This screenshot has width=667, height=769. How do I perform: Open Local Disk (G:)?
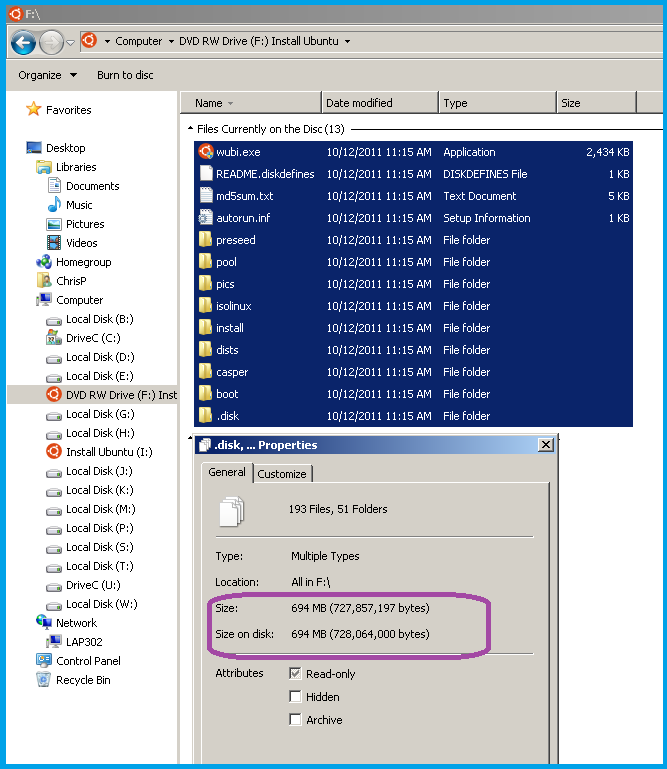(x=100, y=414)
